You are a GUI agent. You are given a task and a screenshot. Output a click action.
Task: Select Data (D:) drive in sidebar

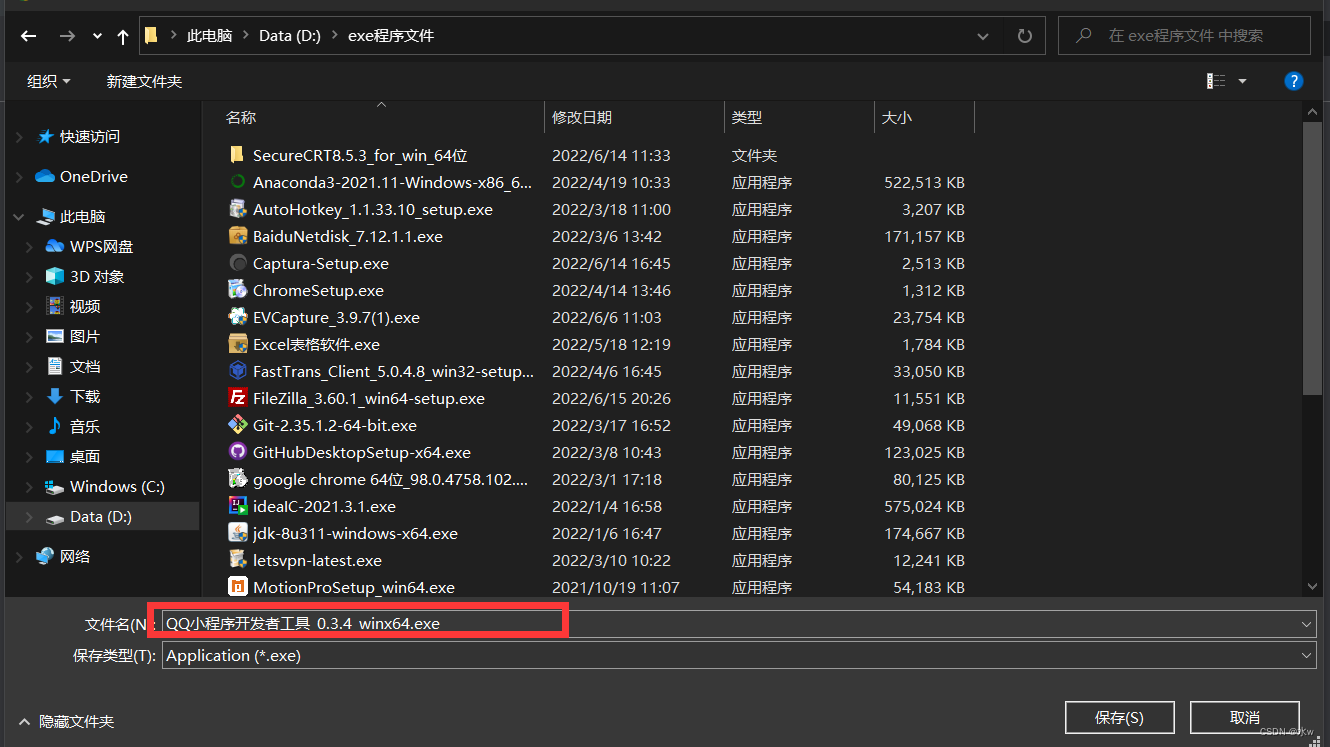100,517
